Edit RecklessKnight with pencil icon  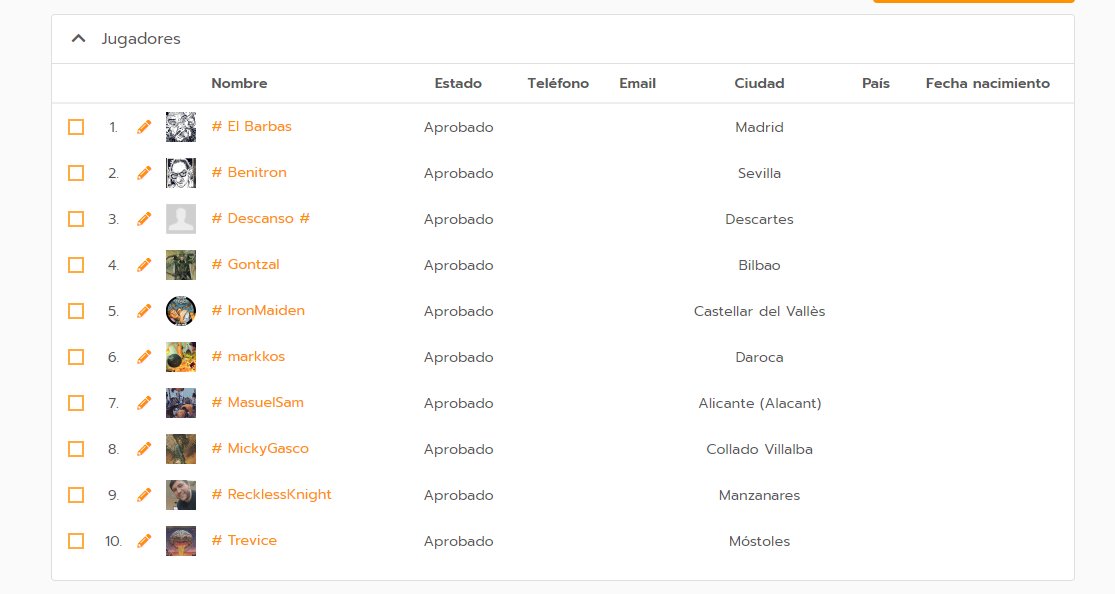(144, 495)
